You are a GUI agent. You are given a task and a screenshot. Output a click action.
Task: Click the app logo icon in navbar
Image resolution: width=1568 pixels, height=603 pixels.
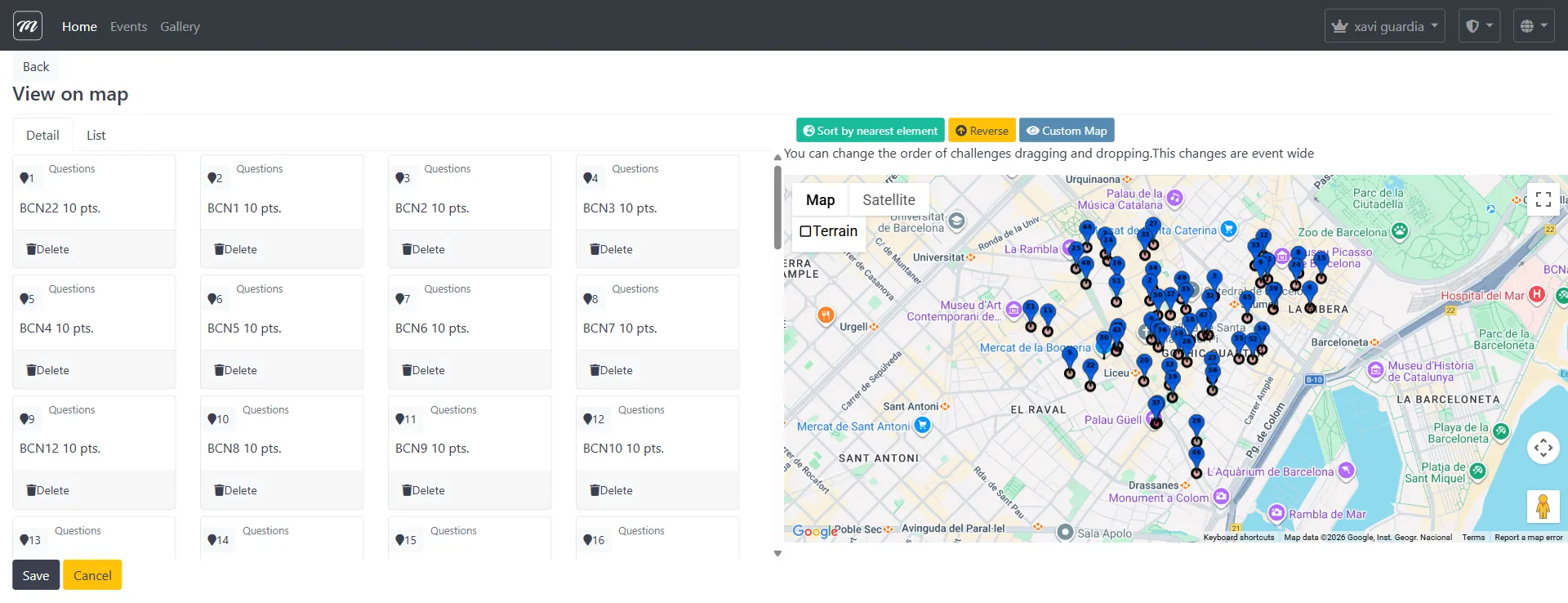coord(28,26)
